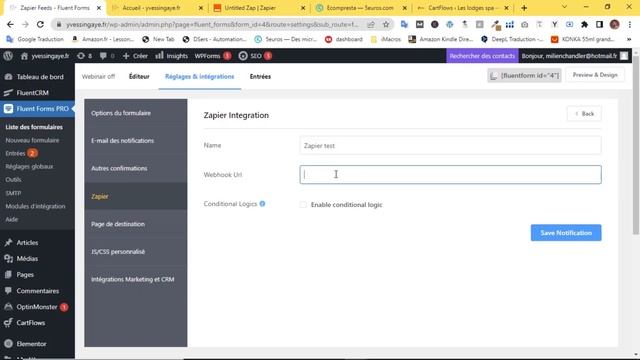The width and height of the screenshot is (640, 360).
Task: Open Options du formulaire settings
Action: coord(136,113)
